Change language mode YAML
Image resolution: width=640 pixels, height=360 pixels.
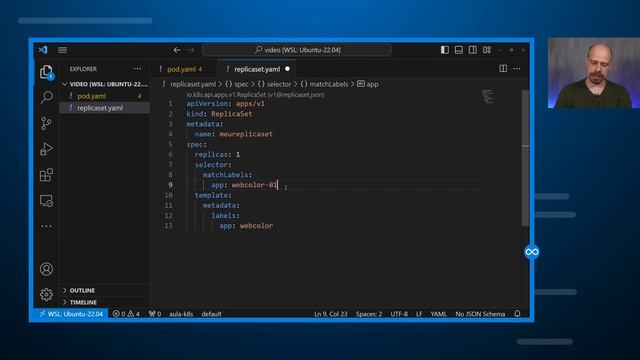(x=438, y=313)
